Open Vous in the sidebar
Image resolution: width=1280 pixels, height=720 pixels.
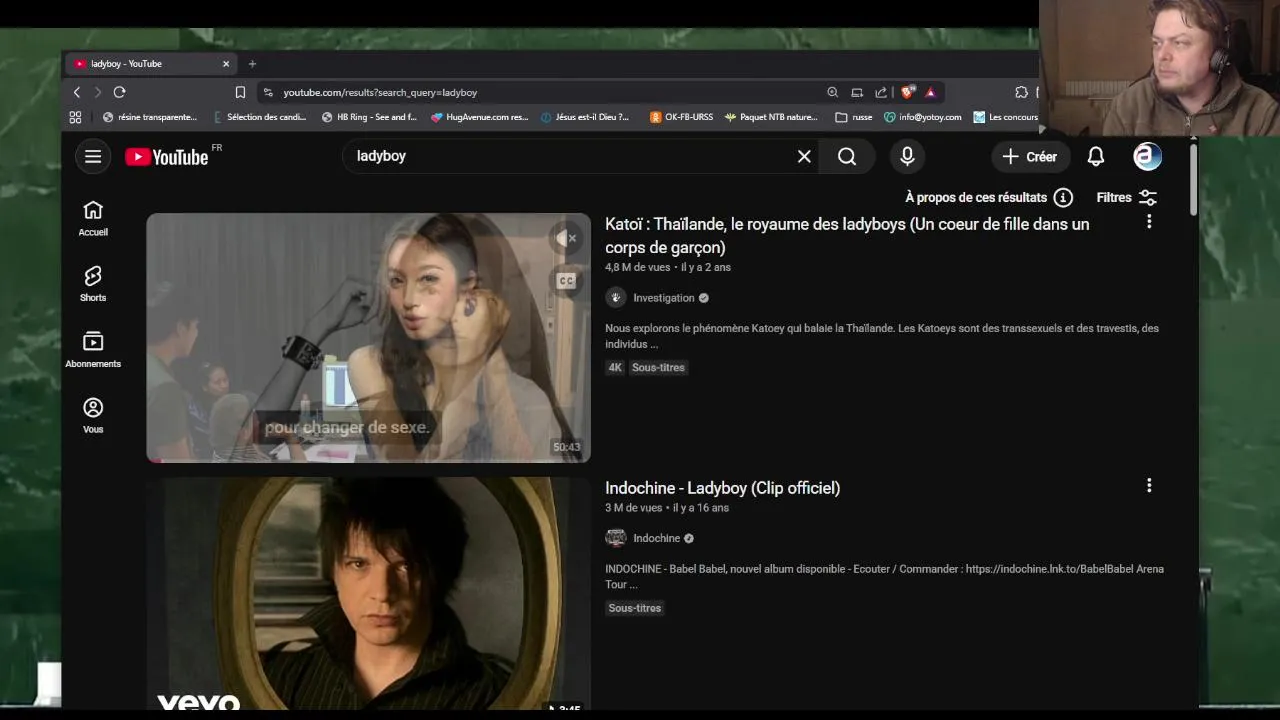(x=93, y=416)
